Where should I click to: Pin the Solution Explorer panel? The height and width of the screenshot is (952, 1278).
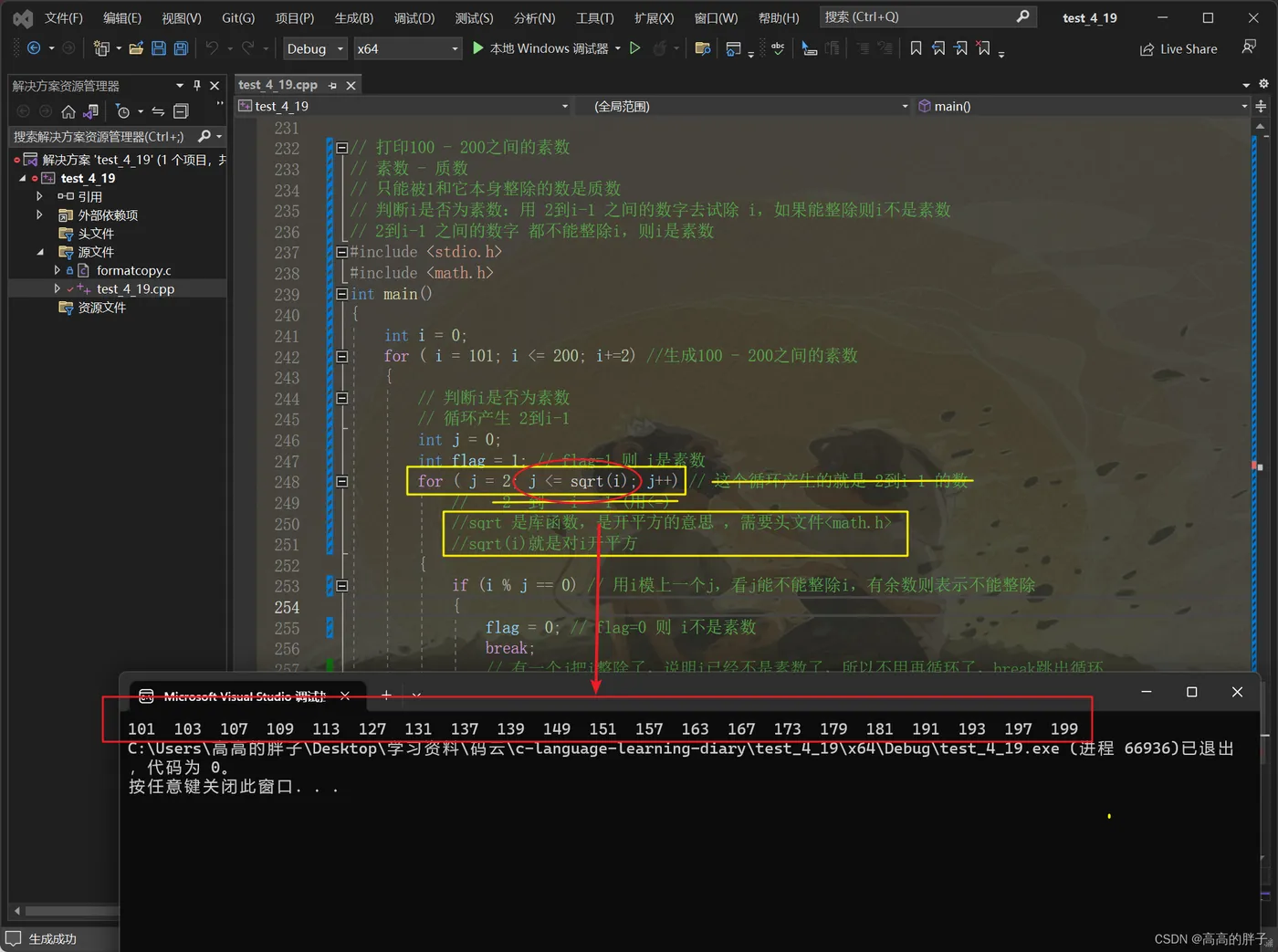pos(197,85)
